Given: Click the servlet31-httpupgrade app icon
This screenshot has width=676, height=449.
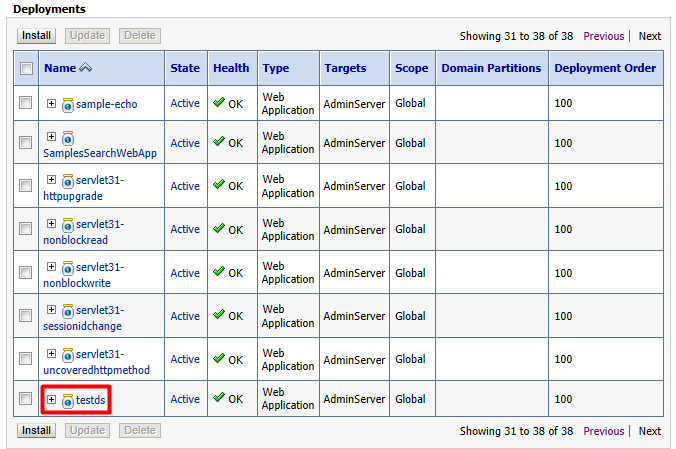Looking at the screenshot, I should coord(68,181).
